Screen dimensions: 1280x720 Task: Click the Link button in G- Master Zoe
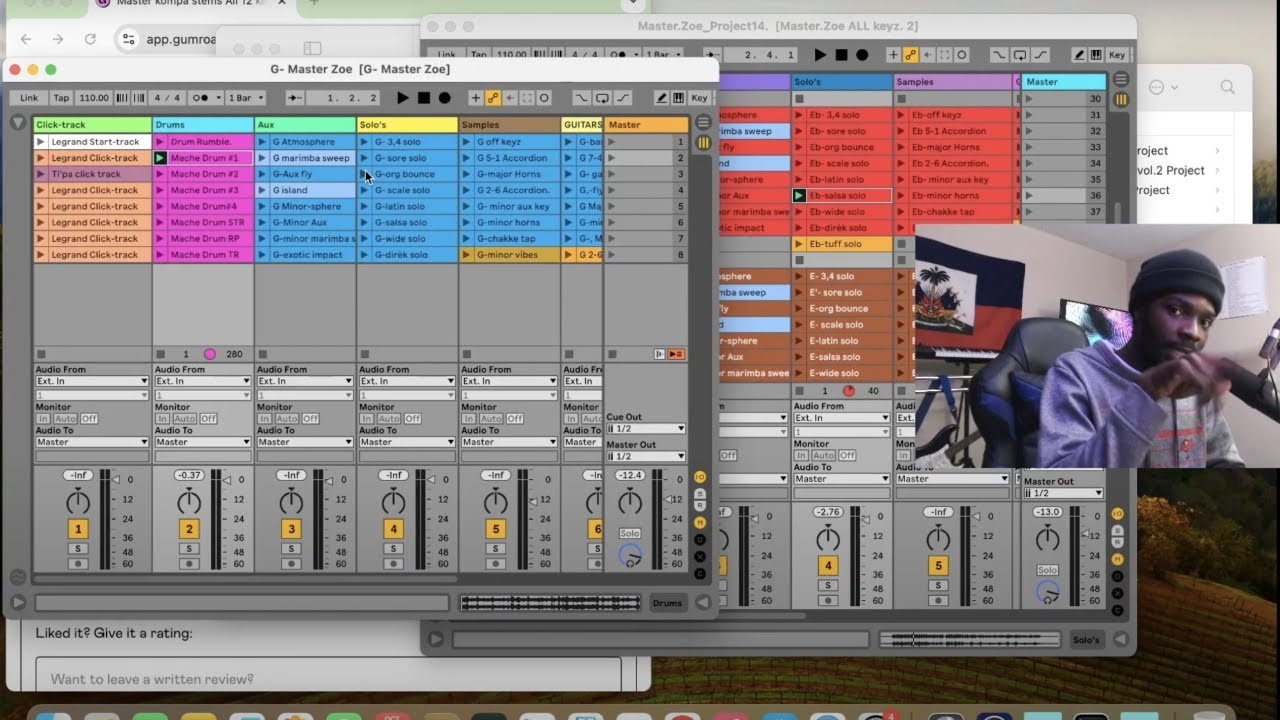(x=29, y=98)
